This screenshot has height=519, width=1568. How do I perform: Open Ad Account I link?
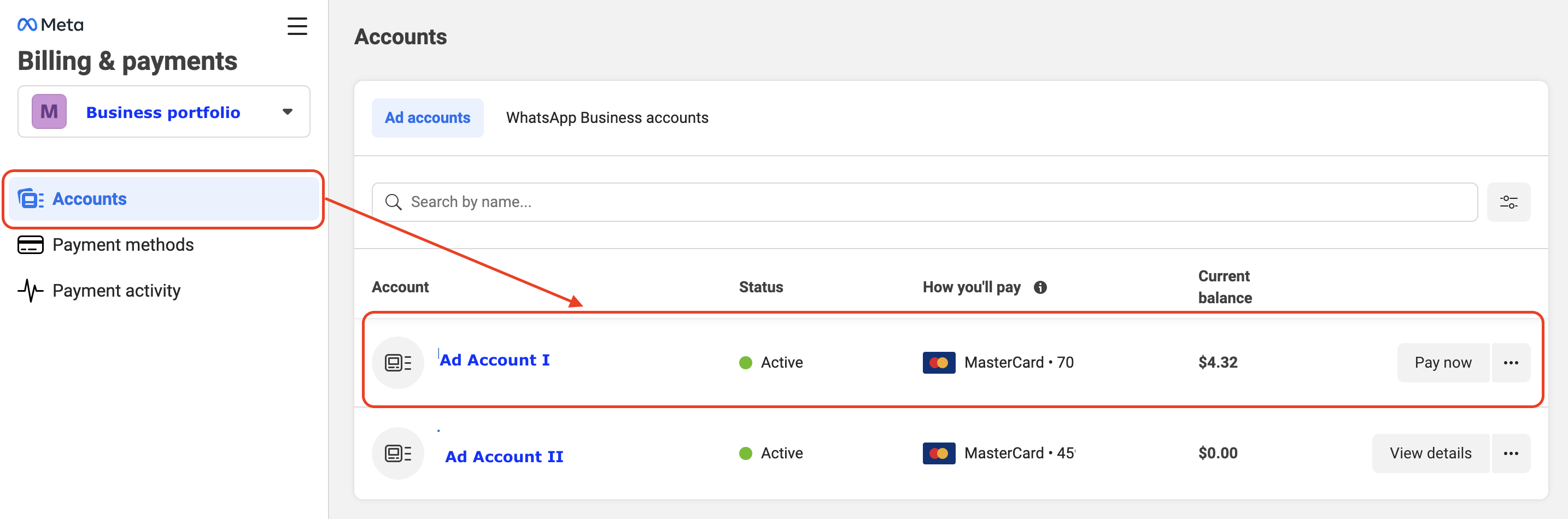tap(494, 360)
